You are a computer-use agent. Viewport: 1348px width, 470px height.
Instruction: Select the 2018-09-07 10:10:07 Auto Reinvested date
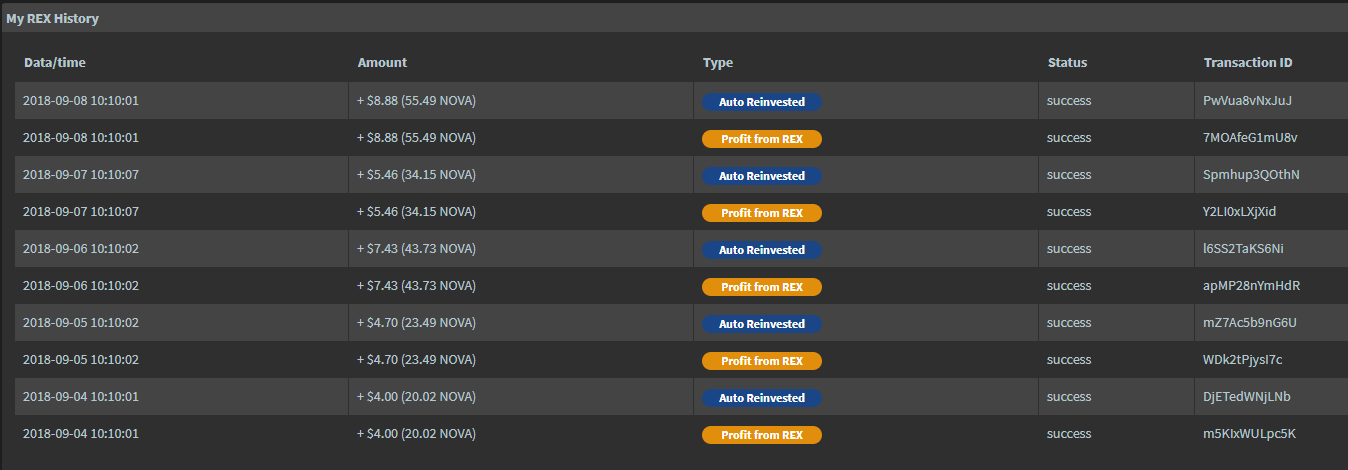pos(81,175)
